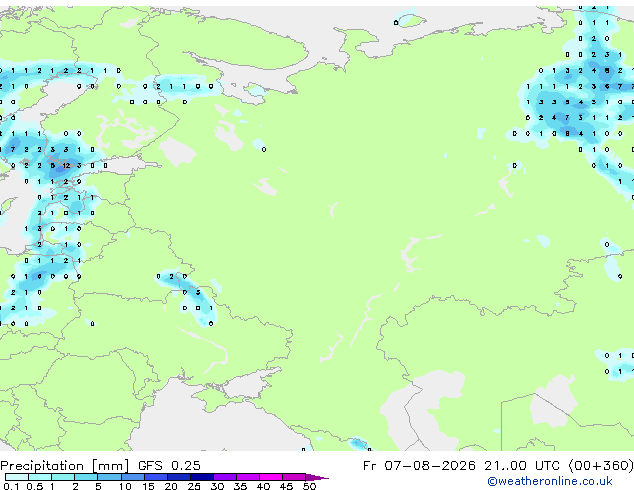Select the GFS 0.25 model label
Viewport: 634px width, 490px height.
[x=169, y=466]
